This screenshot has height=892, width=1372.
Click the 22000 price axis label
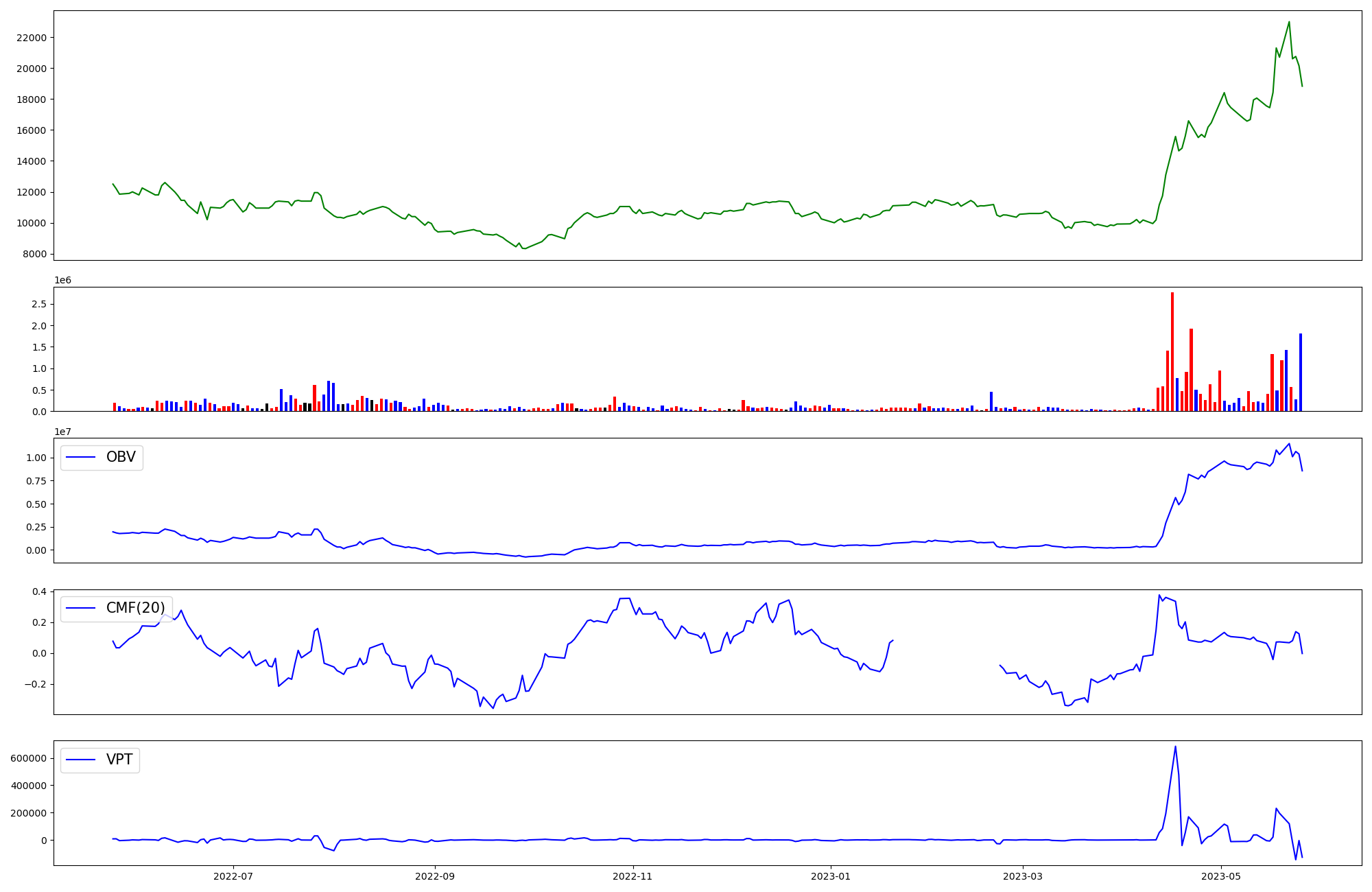point(31,38)
